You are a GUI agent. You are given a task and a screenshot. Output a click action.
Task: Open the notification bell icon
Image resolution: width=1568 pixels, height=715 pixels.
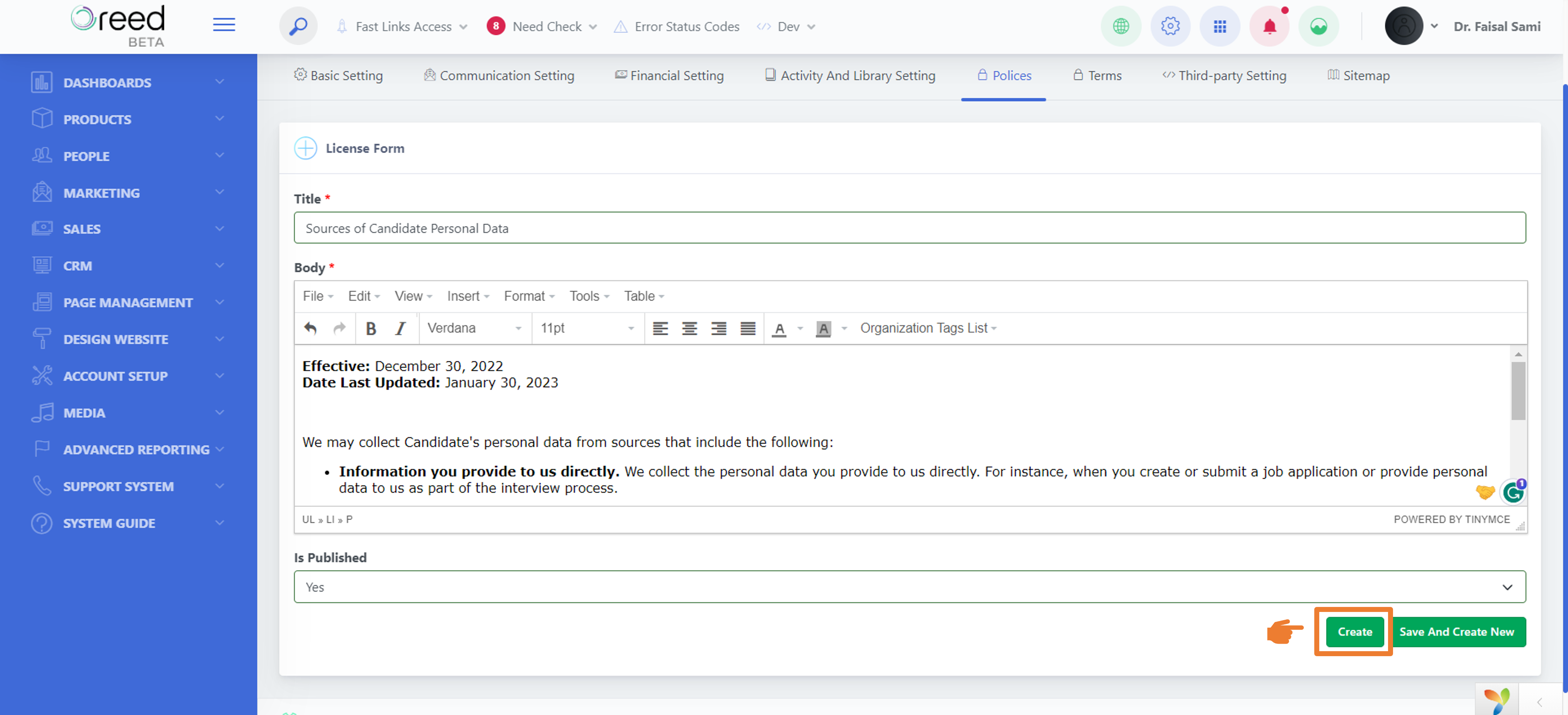point(1269,26)
